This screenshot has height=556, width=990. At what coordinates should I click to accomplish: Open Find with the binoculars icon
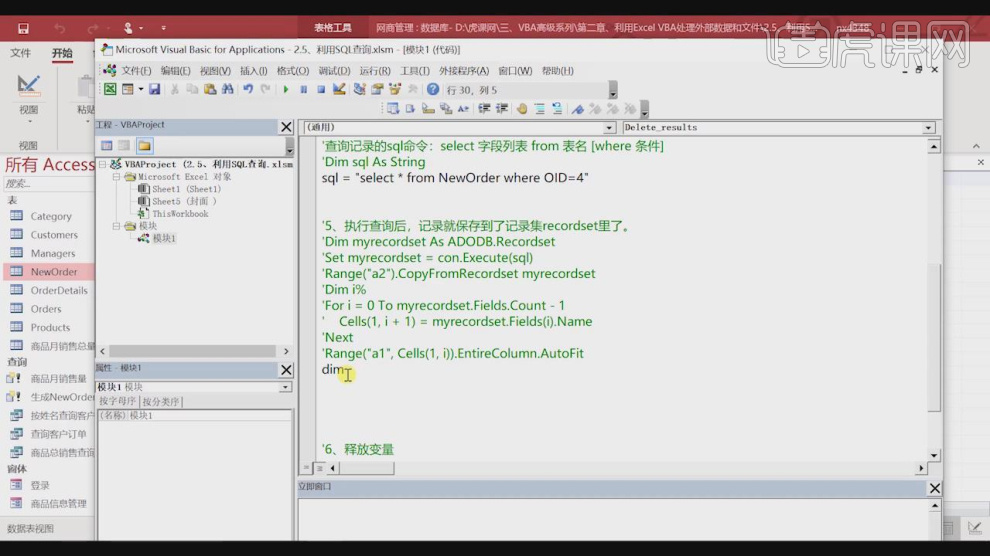tap(227, 90)
